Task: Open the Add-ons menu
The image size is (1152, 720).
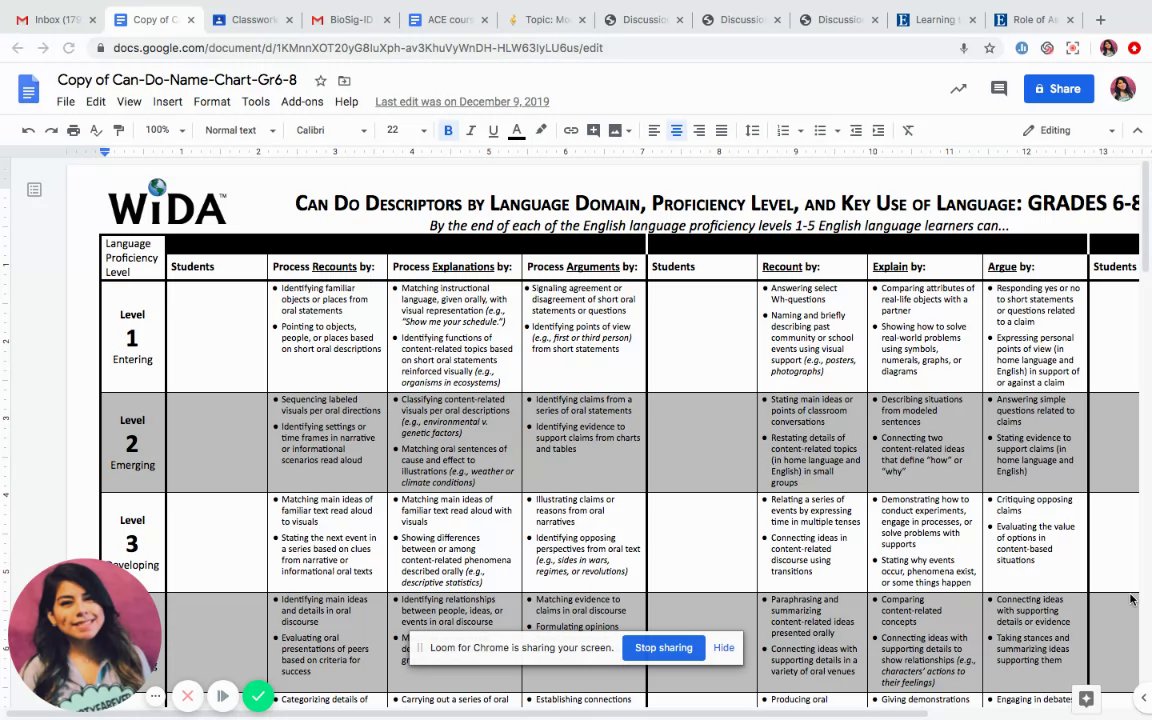Action: [x=302, y=101]
